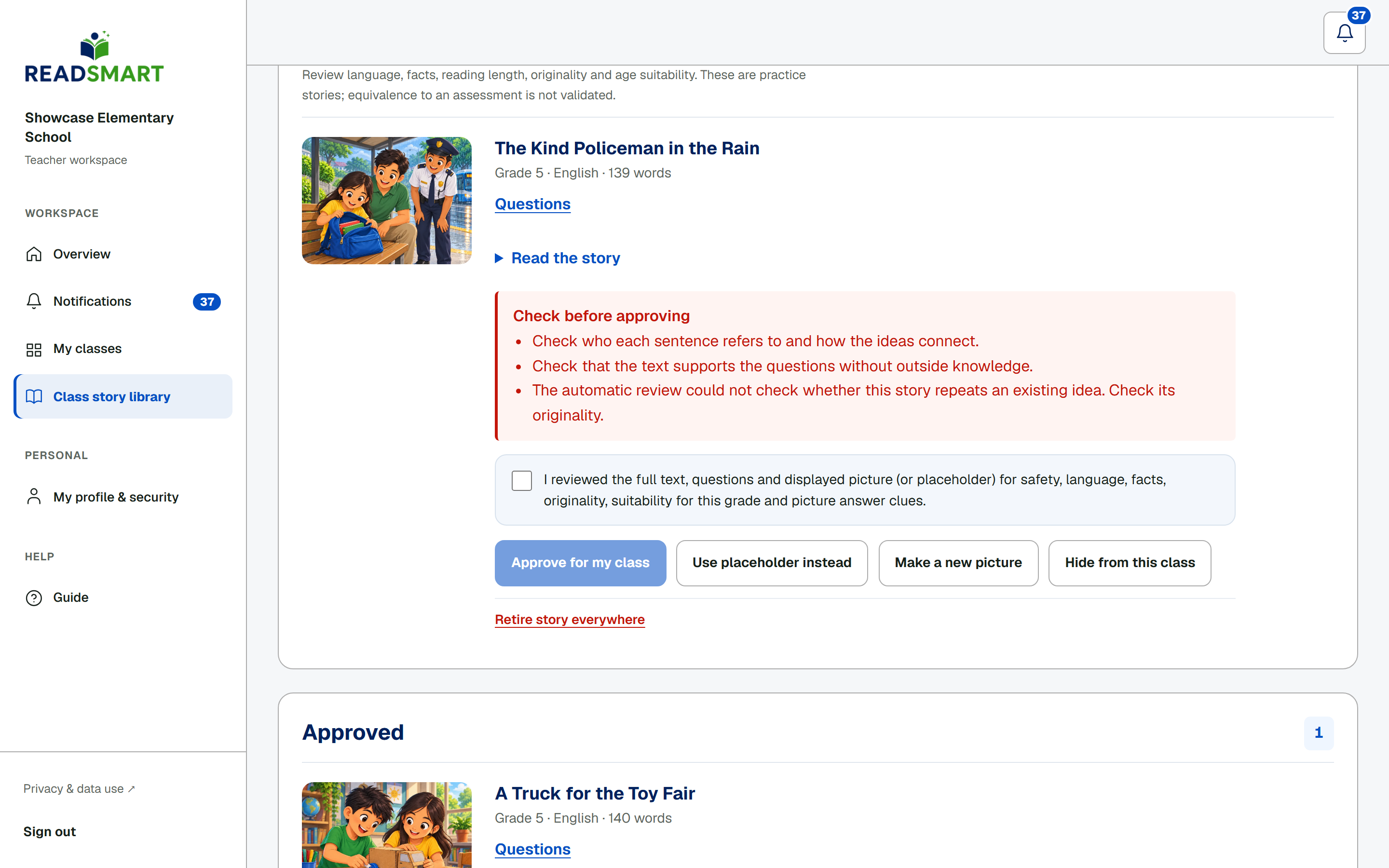This screenshot has width=1389, height=868.
Task: Click the My profile person icon
Action: [x=34, y=497]
